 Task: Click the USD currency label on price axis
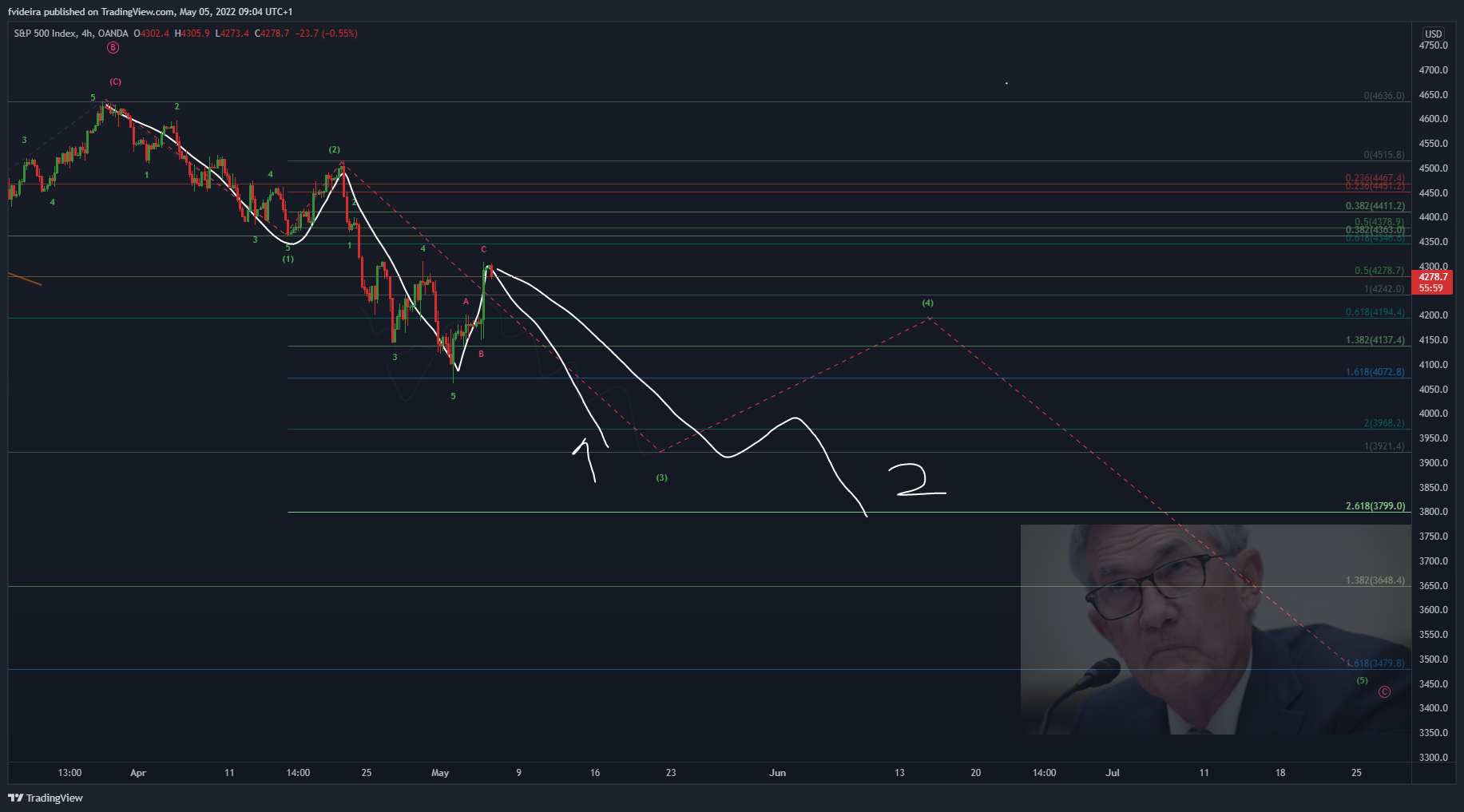(1434, 34)
